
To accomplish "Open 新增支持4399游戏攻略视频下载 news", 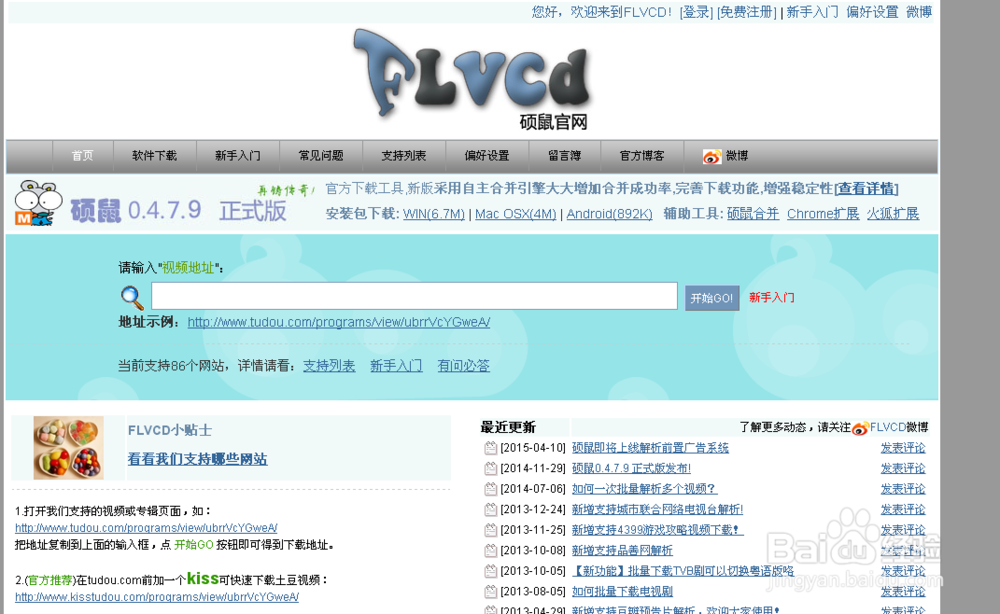I will pyautogui.click(x=658, y=529).
